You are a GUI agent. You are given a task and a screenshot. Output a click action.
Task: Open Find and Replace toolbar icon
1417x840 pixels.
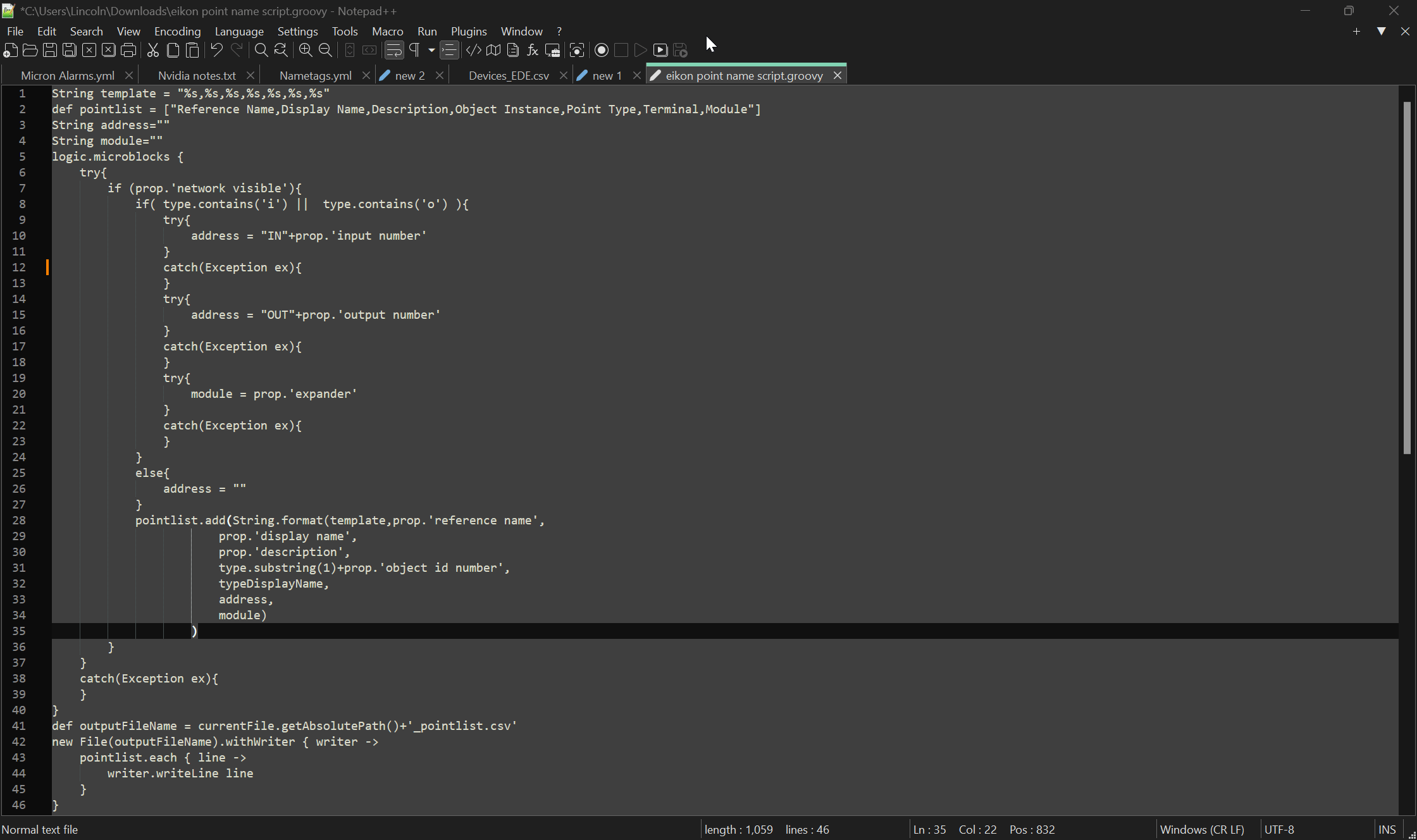pyautogui.click(x=281, y=50)
